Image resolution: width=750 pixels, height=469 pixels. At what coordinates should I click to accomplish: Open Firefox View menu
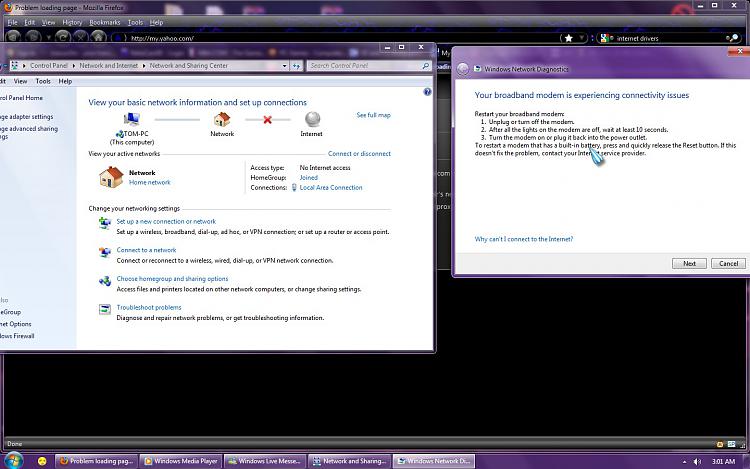pos(48,22)
